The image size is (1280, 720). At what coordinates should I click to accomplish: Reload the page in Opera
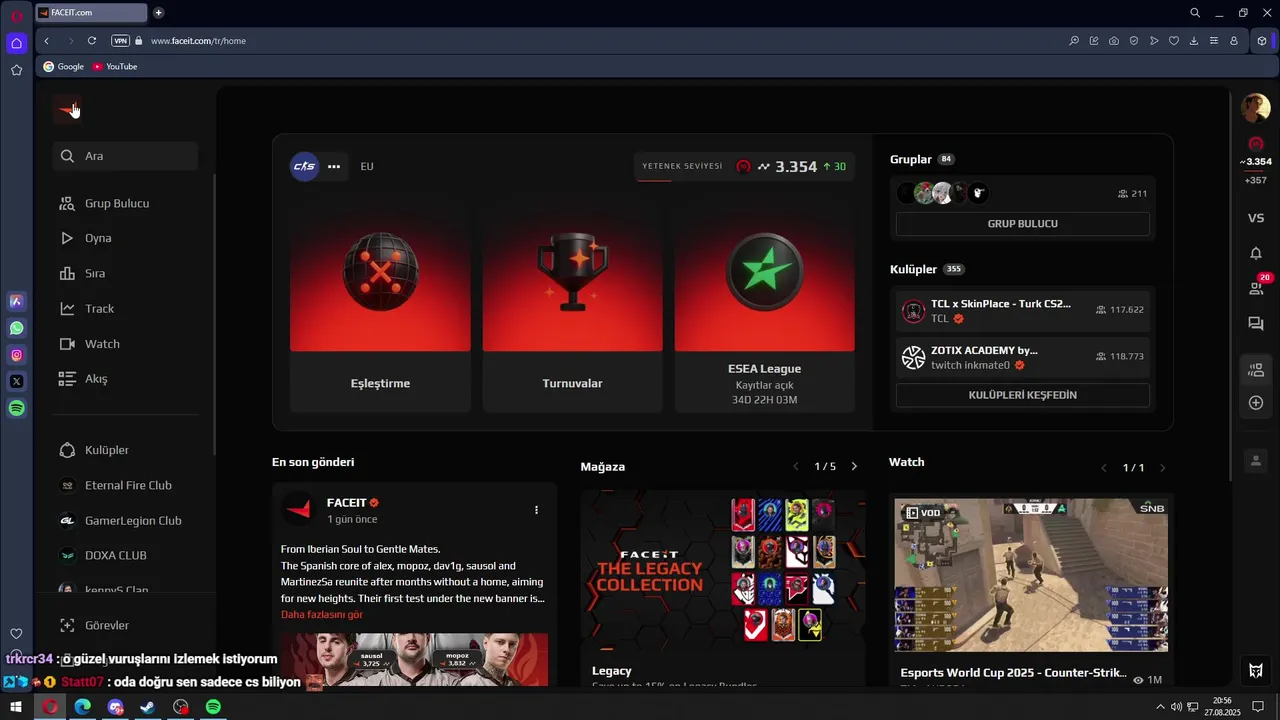[92, 41]
